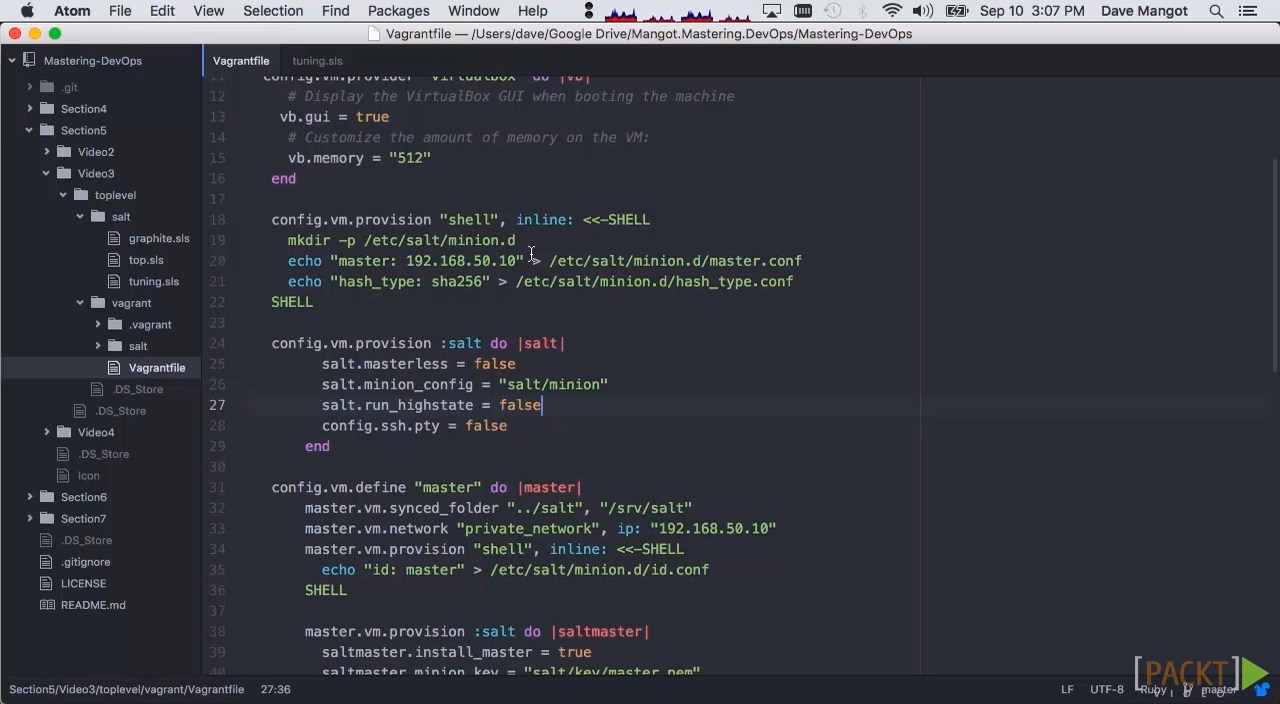
Task: Open the Help menu
Action: pos(532,11)
